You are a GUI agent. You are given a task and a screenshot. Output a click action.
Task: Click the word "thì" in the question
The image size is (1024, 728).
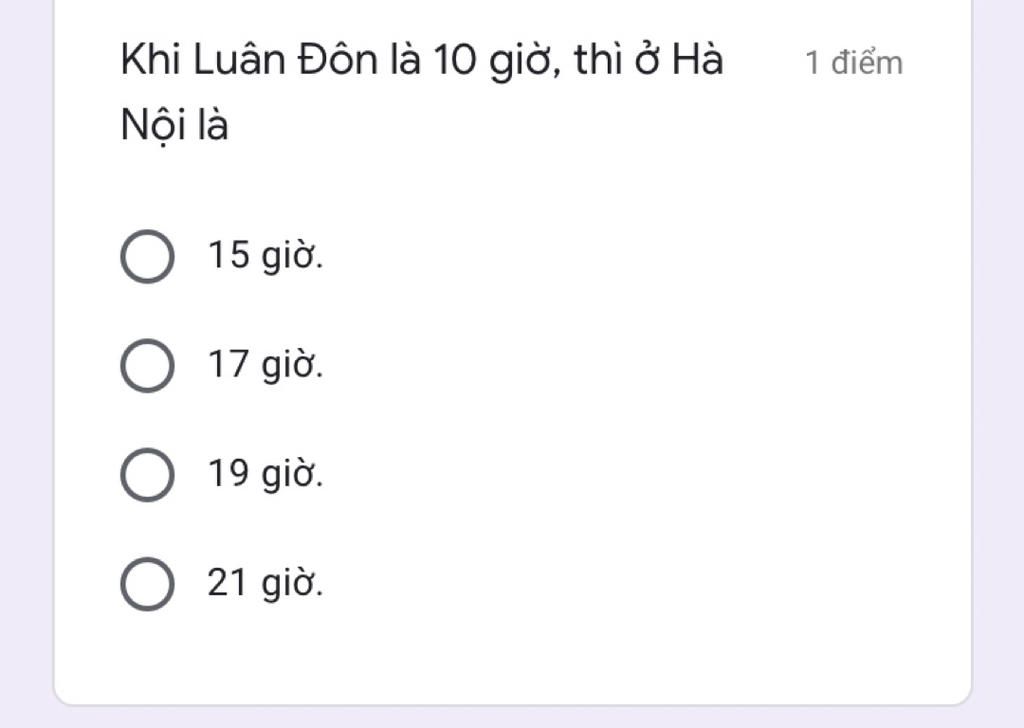(x=599, y=61)
